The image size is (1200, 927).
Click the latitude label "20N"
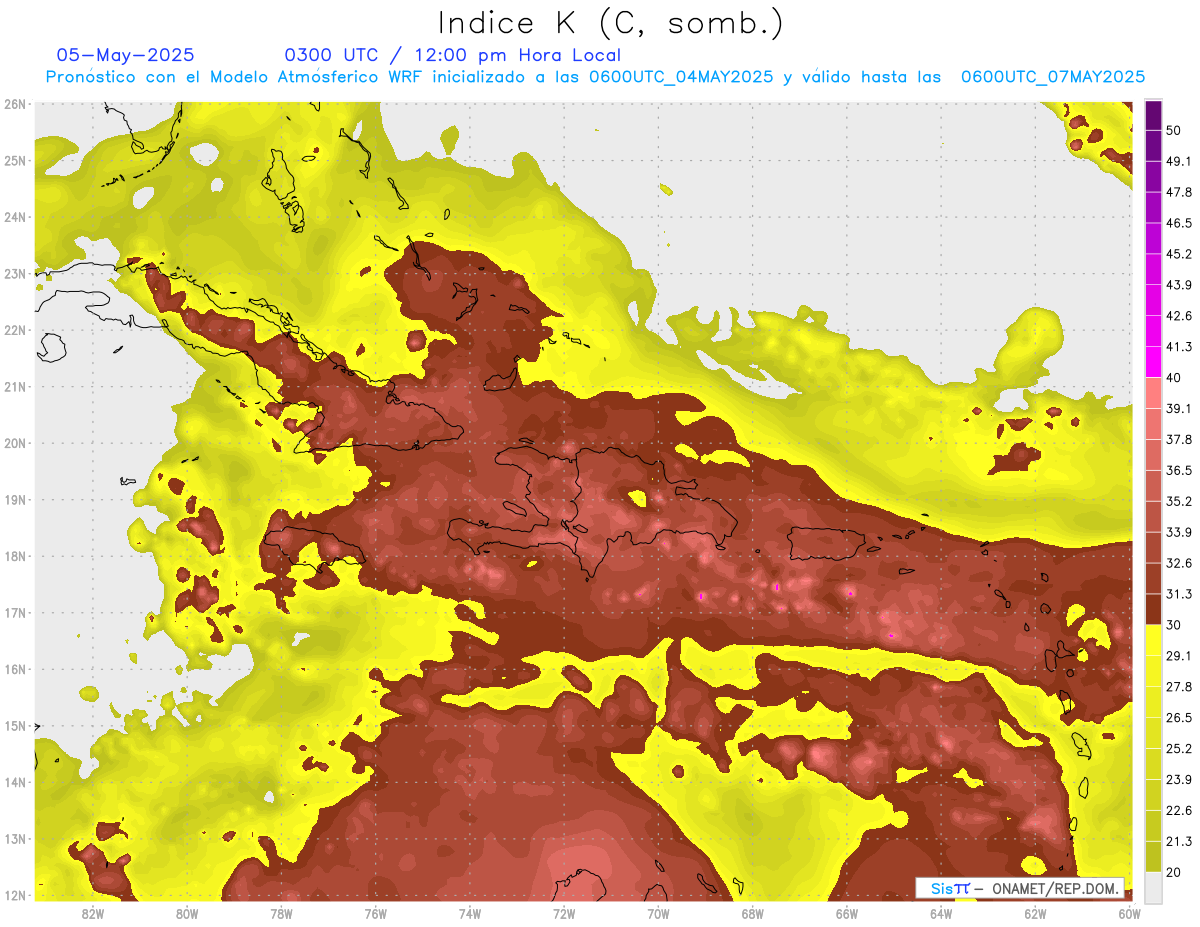pyautogui.click(x=15, y=443)
